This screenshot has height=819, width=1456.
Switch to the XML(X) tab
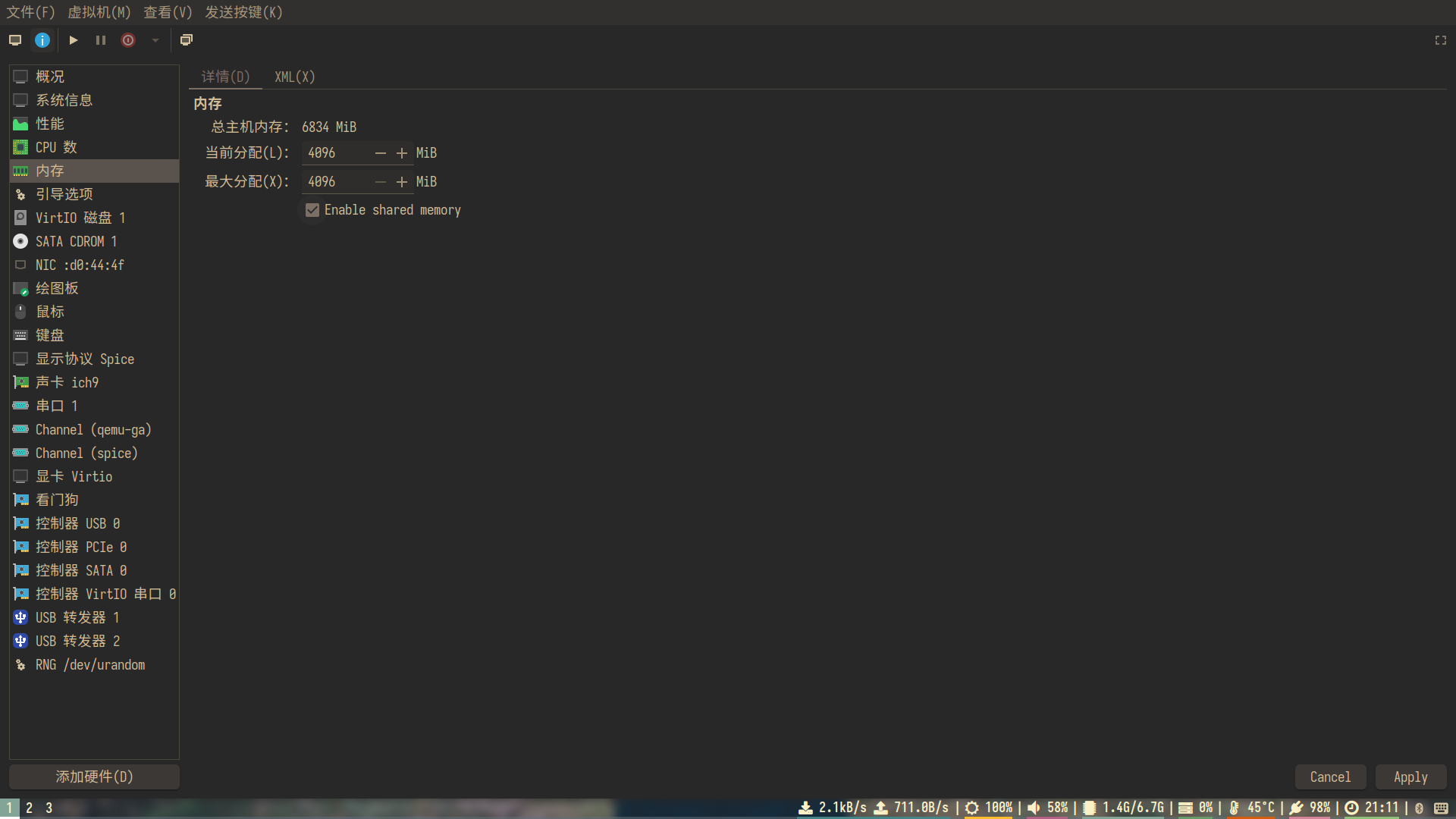(x=294, y=77)
